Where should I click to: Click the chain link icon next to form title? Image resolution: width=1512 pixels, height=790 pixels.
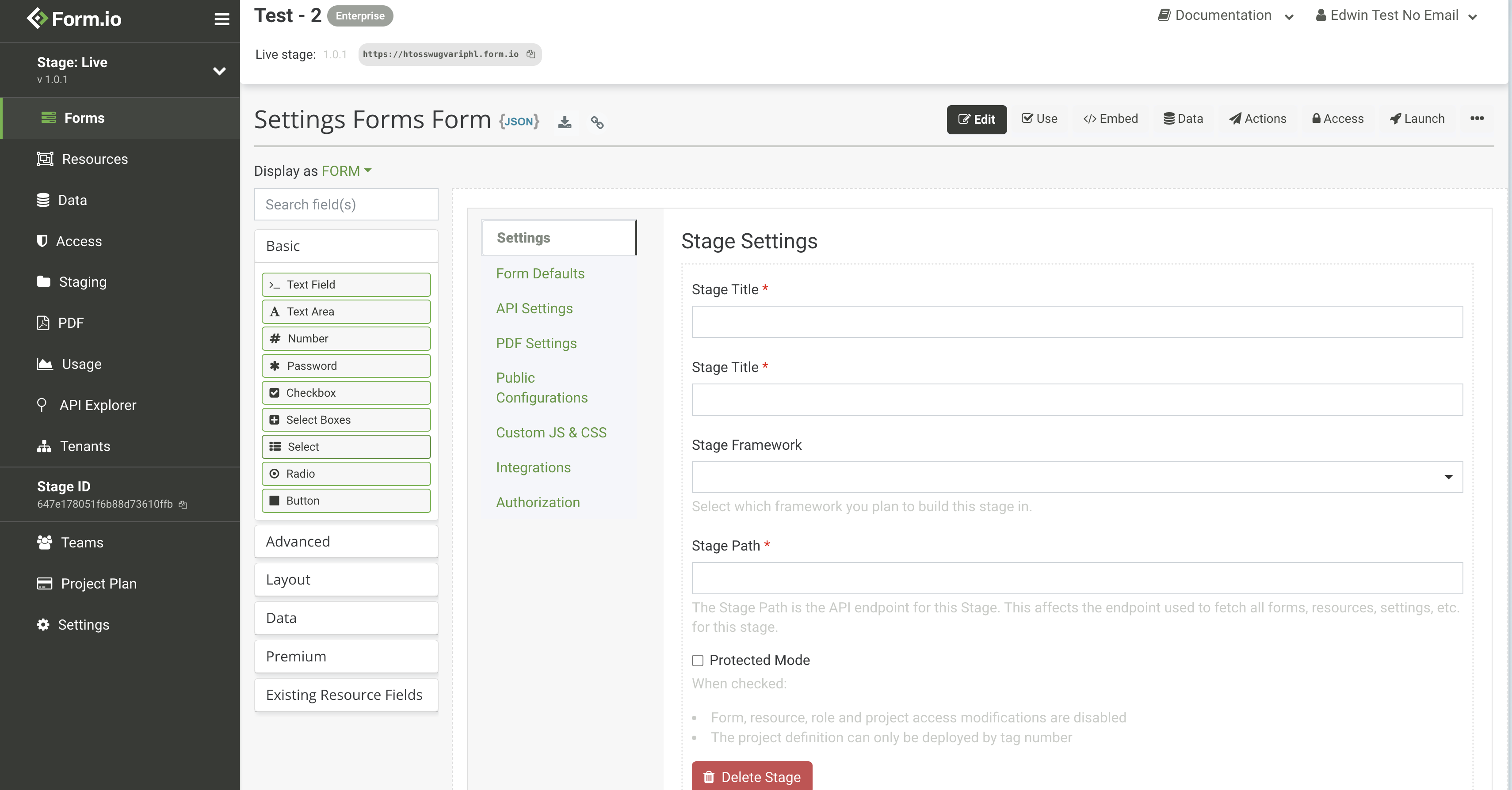tap(597, 122)
